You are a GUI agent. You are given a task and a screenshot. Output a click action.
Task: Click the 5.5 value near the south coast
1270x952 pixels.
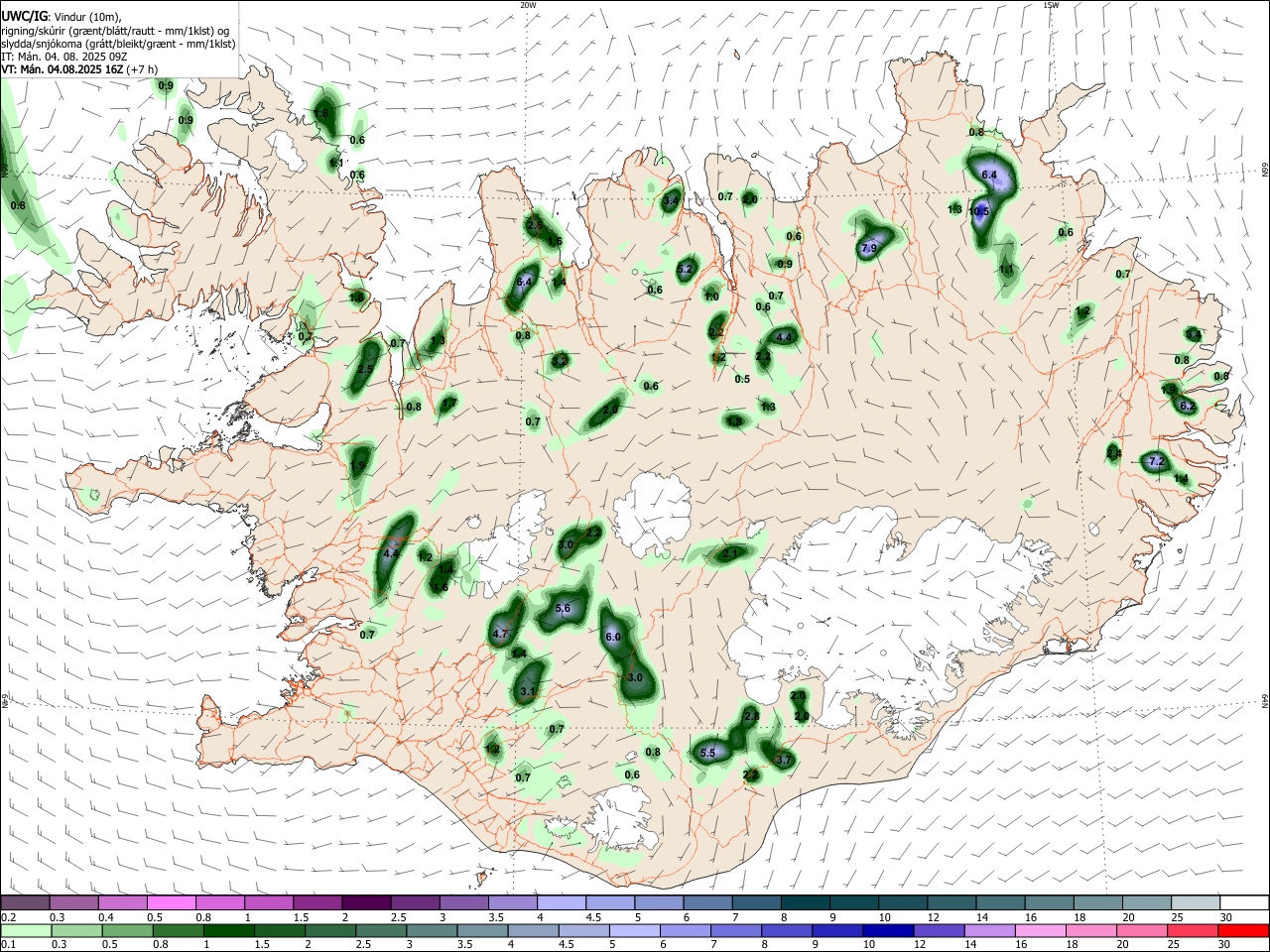click(x=707, y=754)
